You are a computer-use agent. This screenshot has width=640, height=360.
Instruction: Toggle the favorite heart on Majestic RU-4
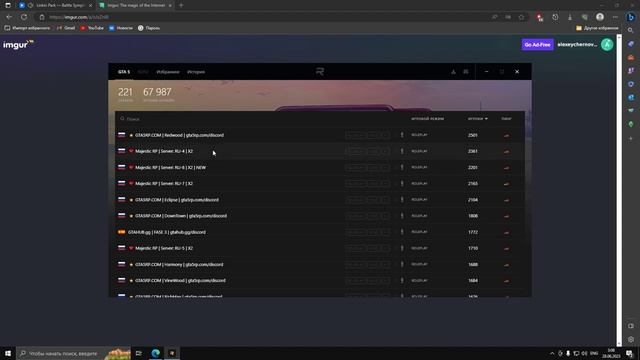pyautogui.click(x=131, y=151)
